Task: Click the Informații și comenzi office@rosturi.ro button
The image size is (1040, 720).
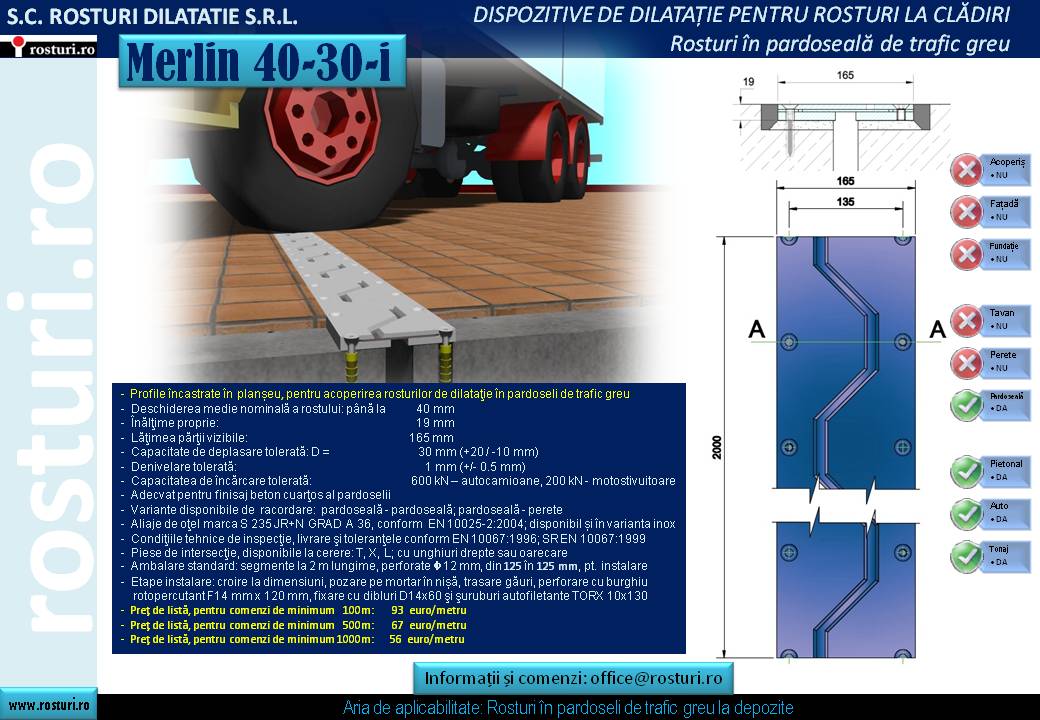Action: [x=573, y=678]
